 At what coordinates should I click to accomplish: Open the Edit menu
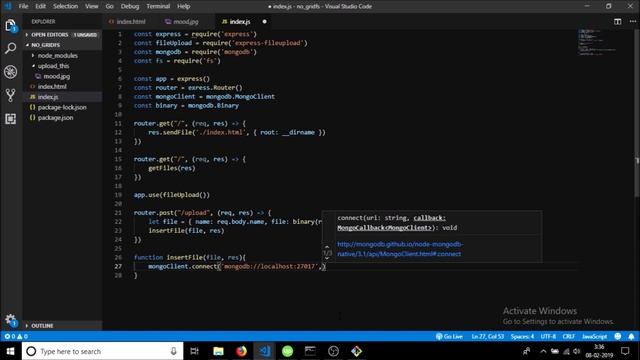pos(40,6)
